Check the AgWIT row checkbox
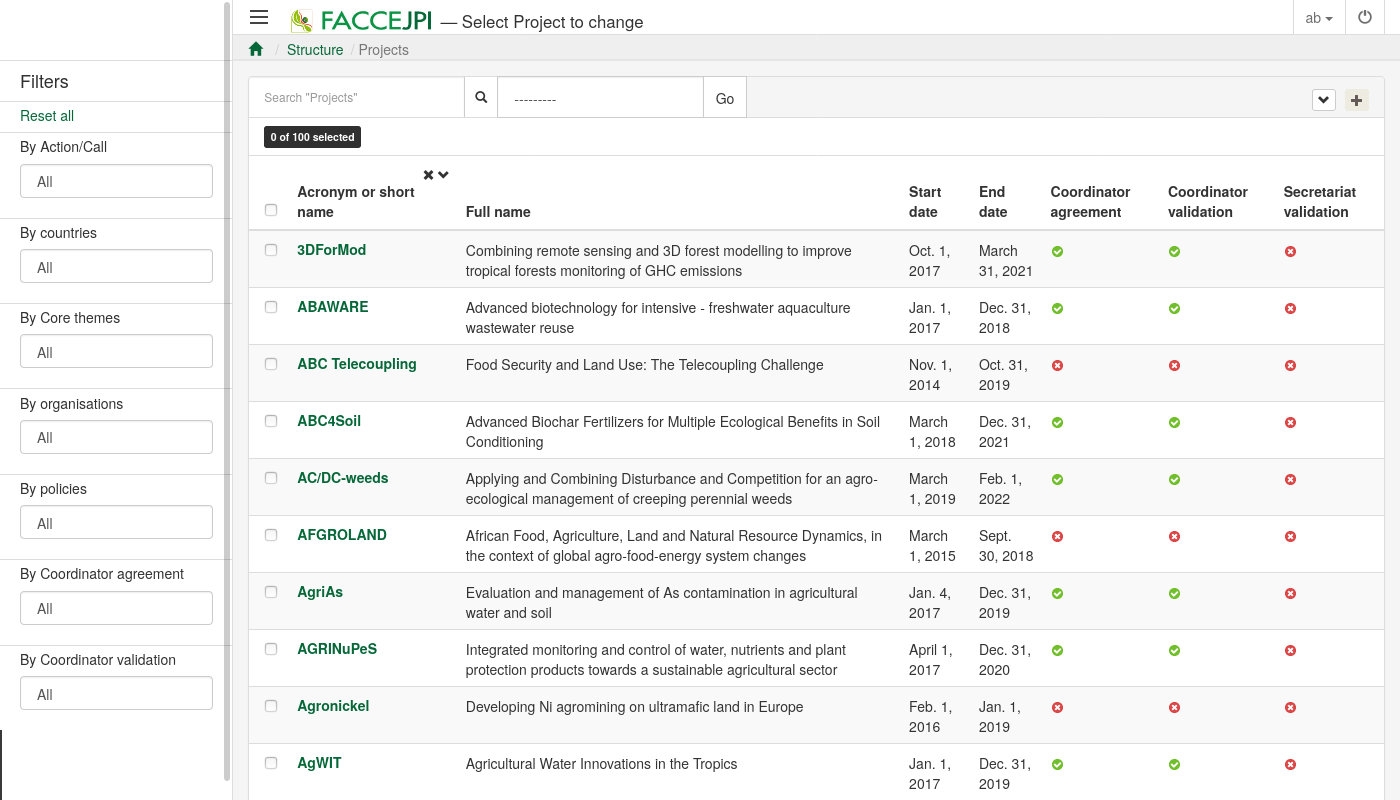1400x800 pixels. pos(271,763)
